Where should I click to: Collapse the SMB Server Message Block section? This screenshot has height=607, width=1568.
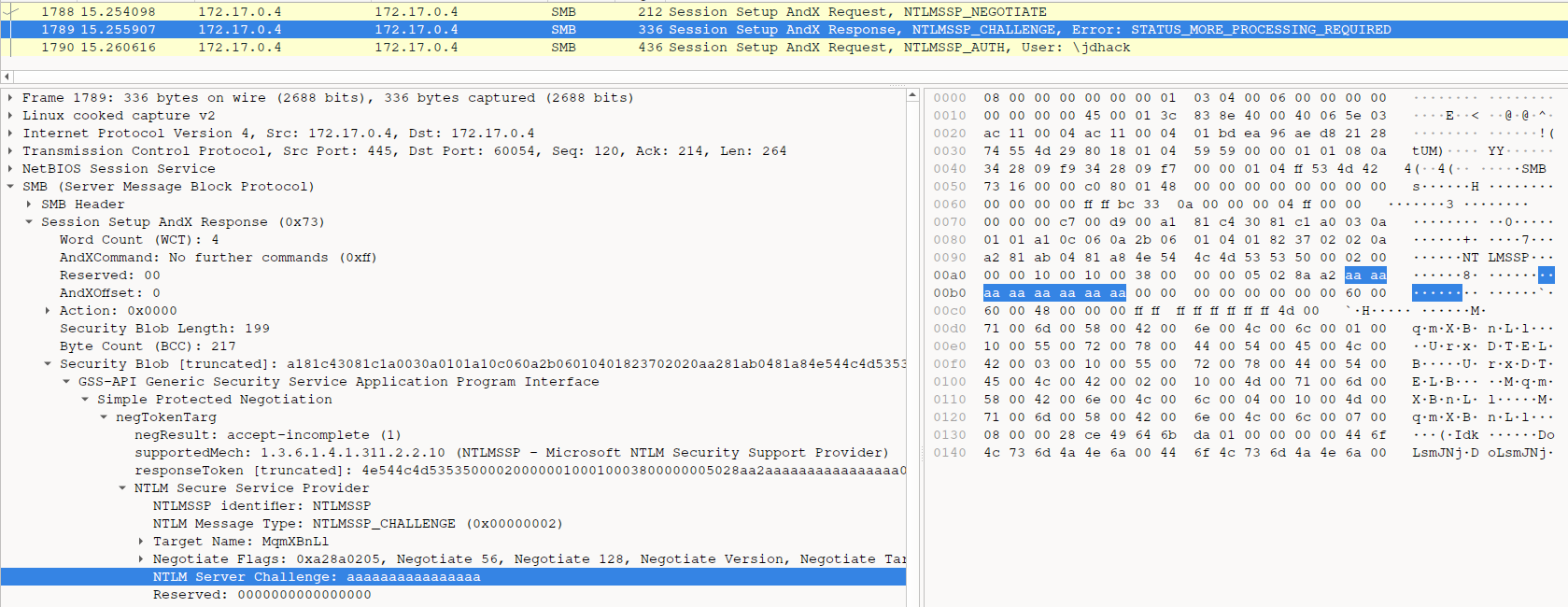click(10, 187)
